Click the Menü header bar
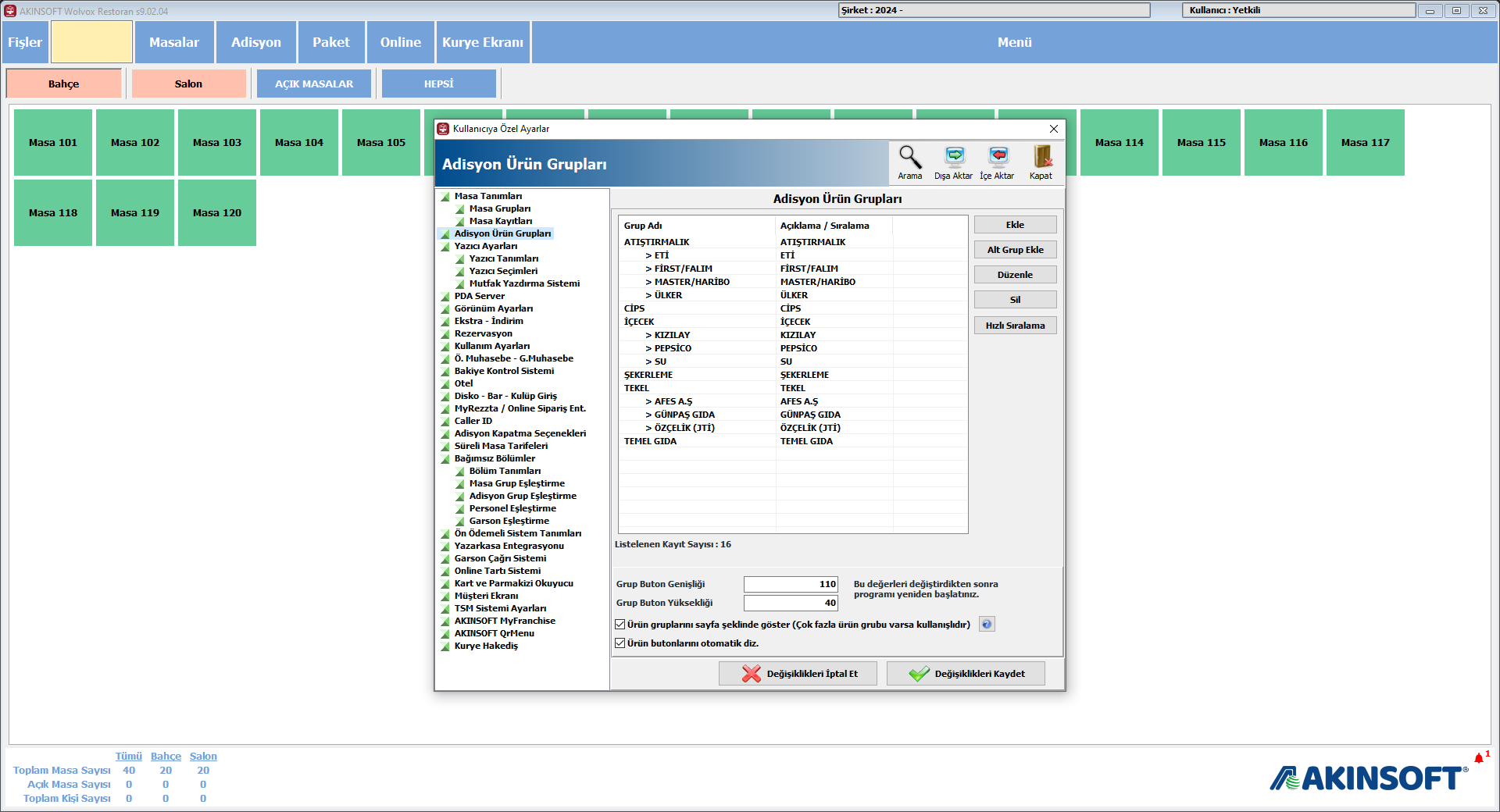 point(1014,42)
